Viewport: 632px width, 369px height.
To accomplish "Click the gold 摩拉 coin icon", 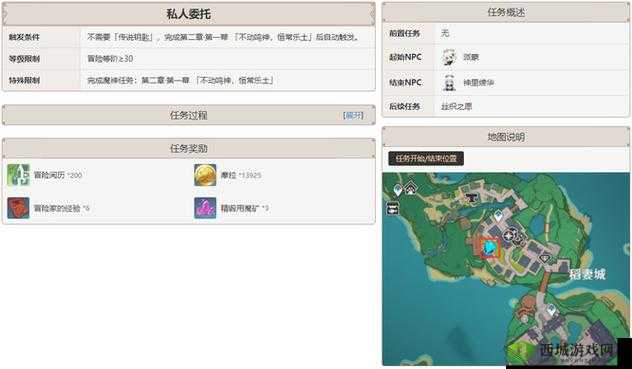I will coord(205,175).
